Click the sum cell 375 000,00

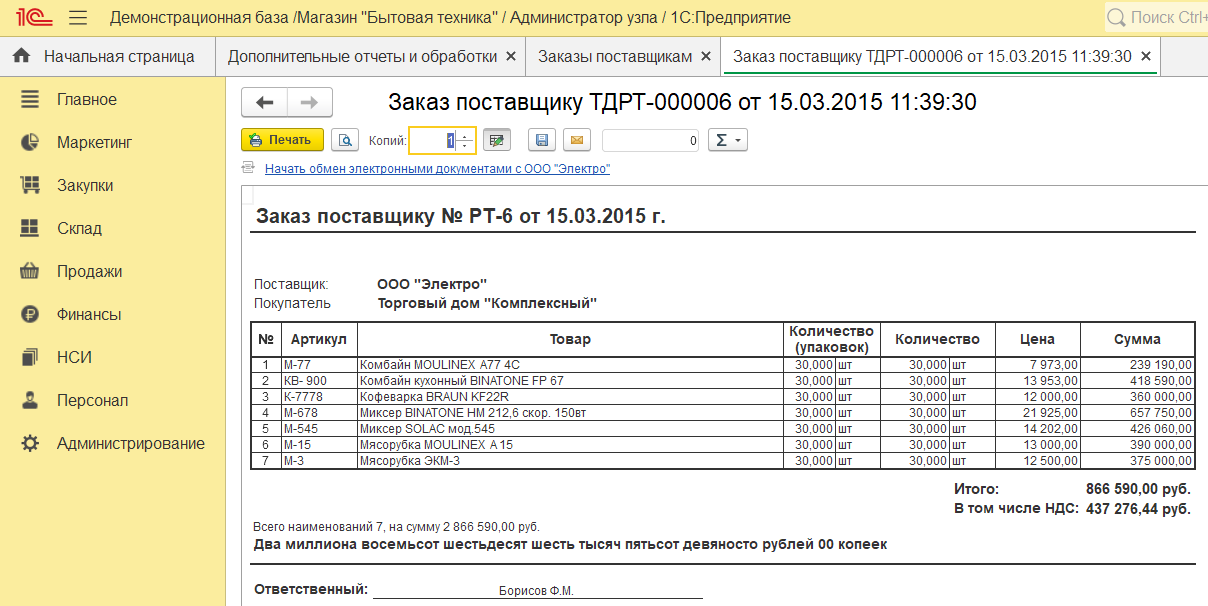tap(1137, 461)
